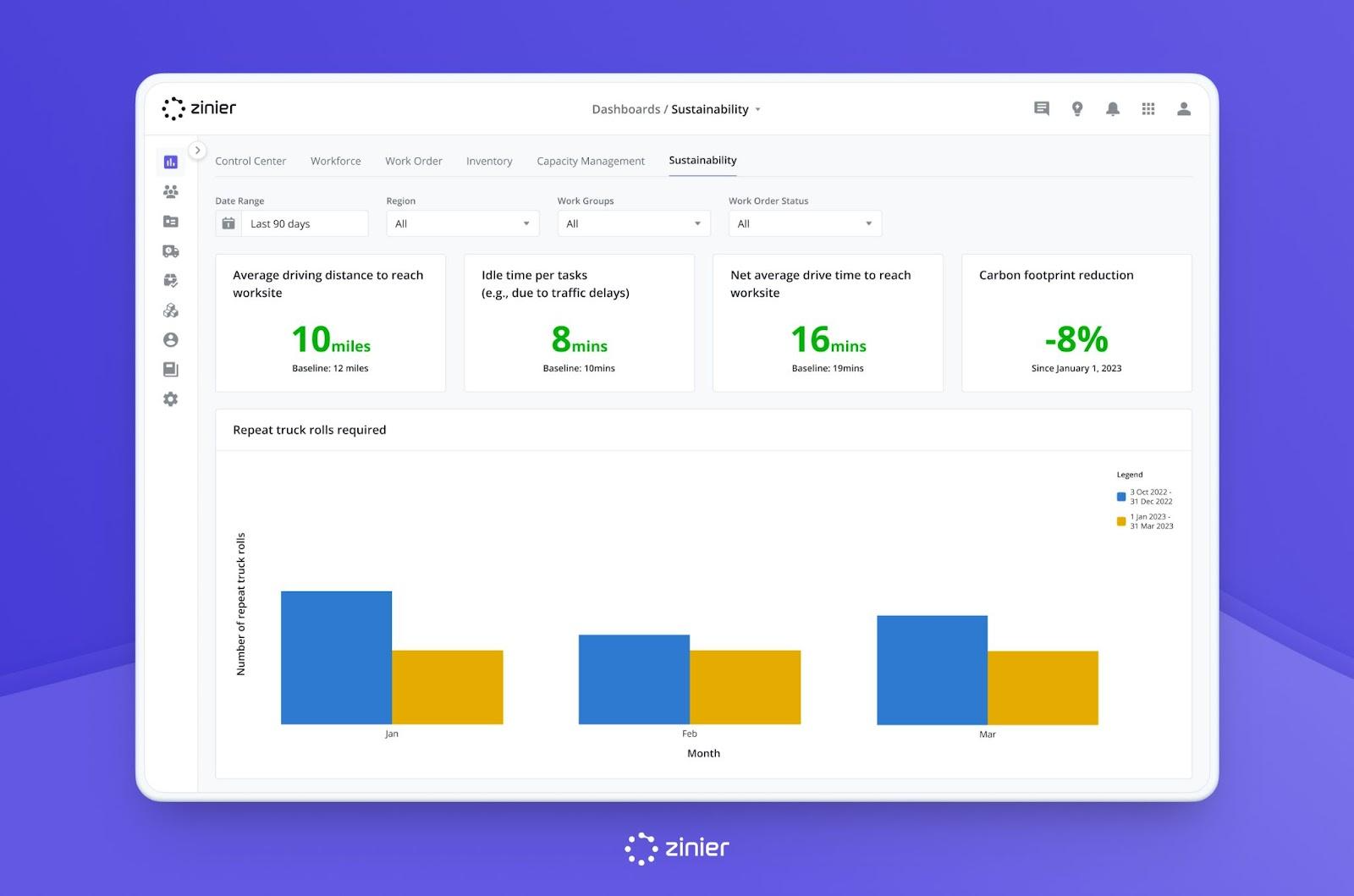Open the stacked cubes inventory sidebar icon
Screen dimensions: 1354x896
click(171, 311)
